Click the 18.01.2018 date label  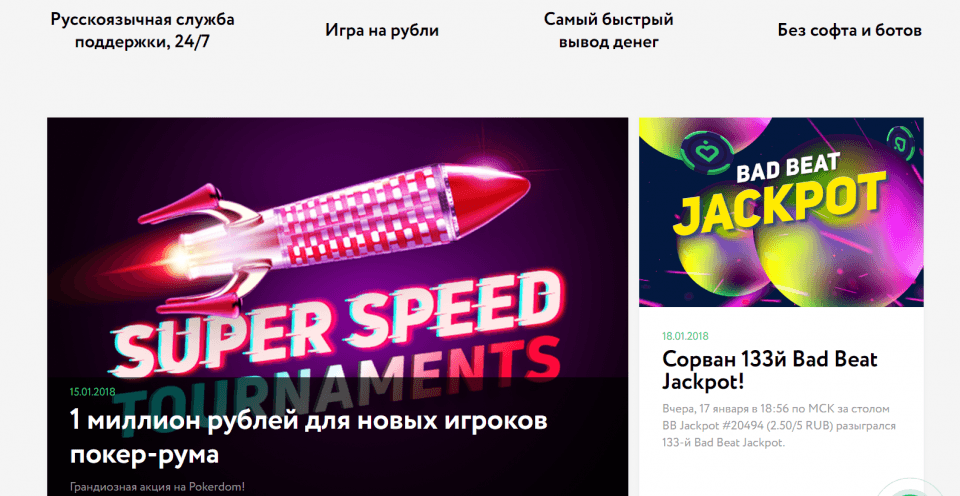pyautogui.click(x=685, y=336)
